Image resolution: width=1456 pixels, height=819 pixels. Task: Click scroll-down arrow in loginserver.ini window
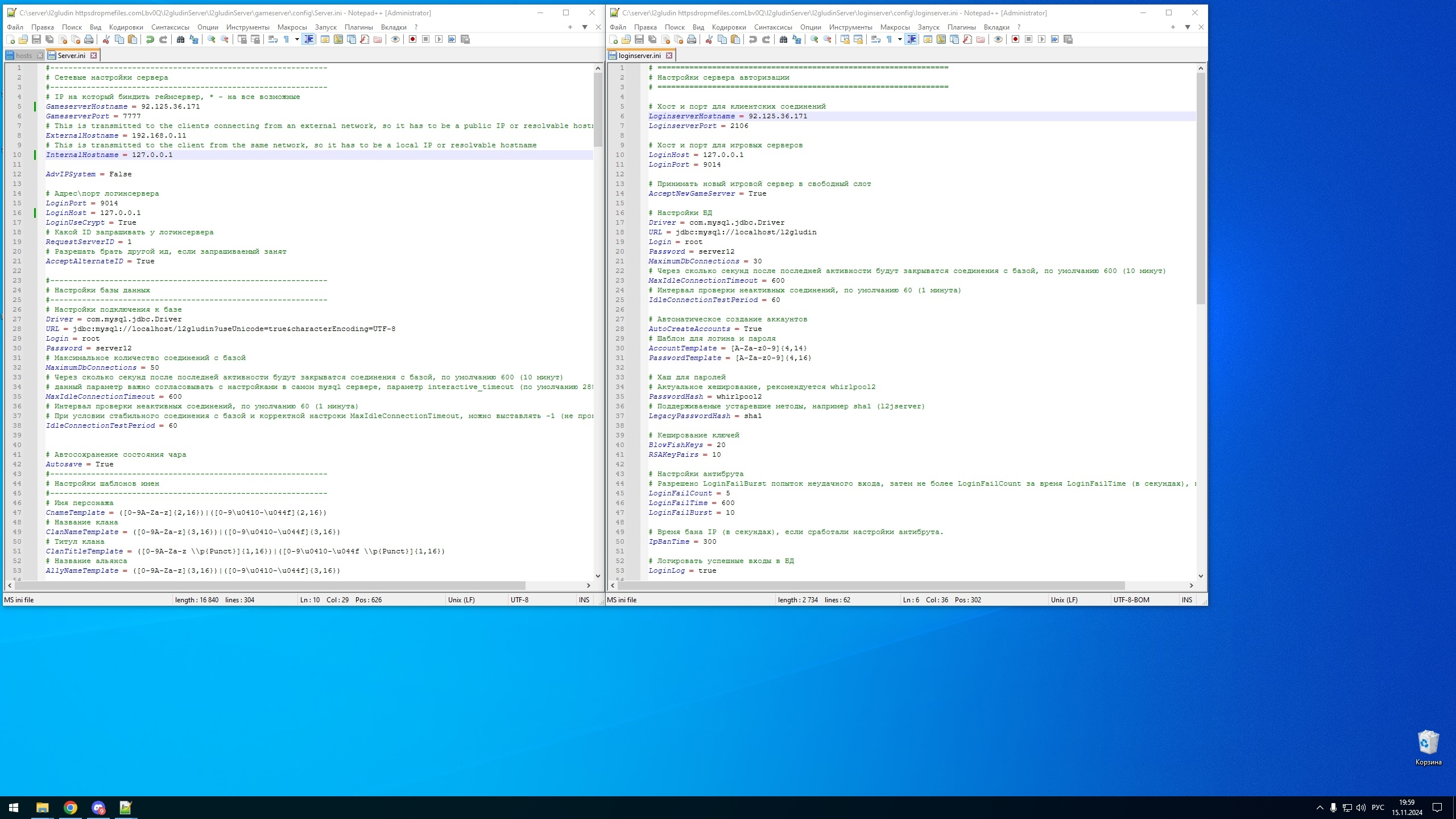[1201, 576]
